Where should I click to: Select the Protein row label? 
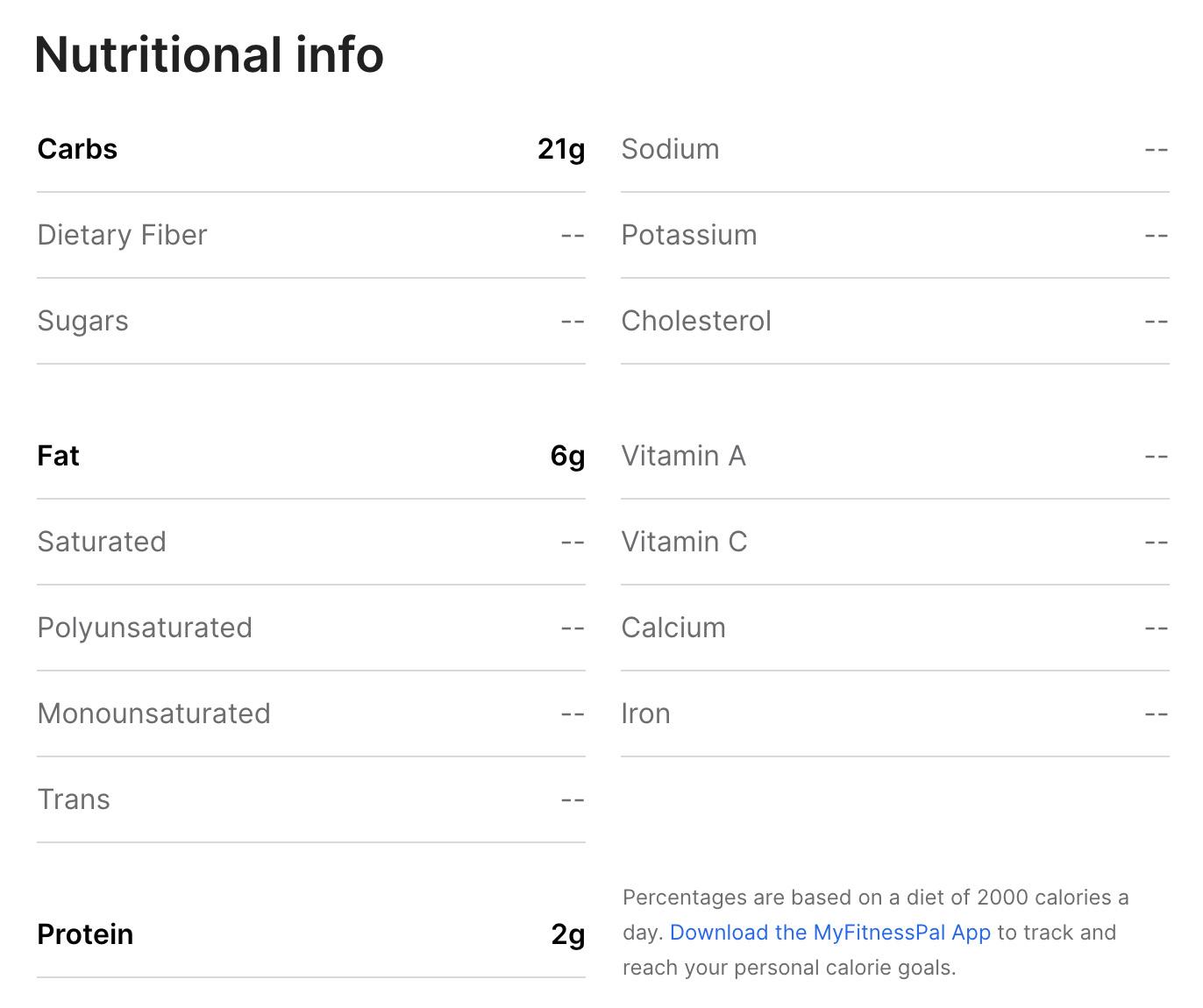point(85,934)
